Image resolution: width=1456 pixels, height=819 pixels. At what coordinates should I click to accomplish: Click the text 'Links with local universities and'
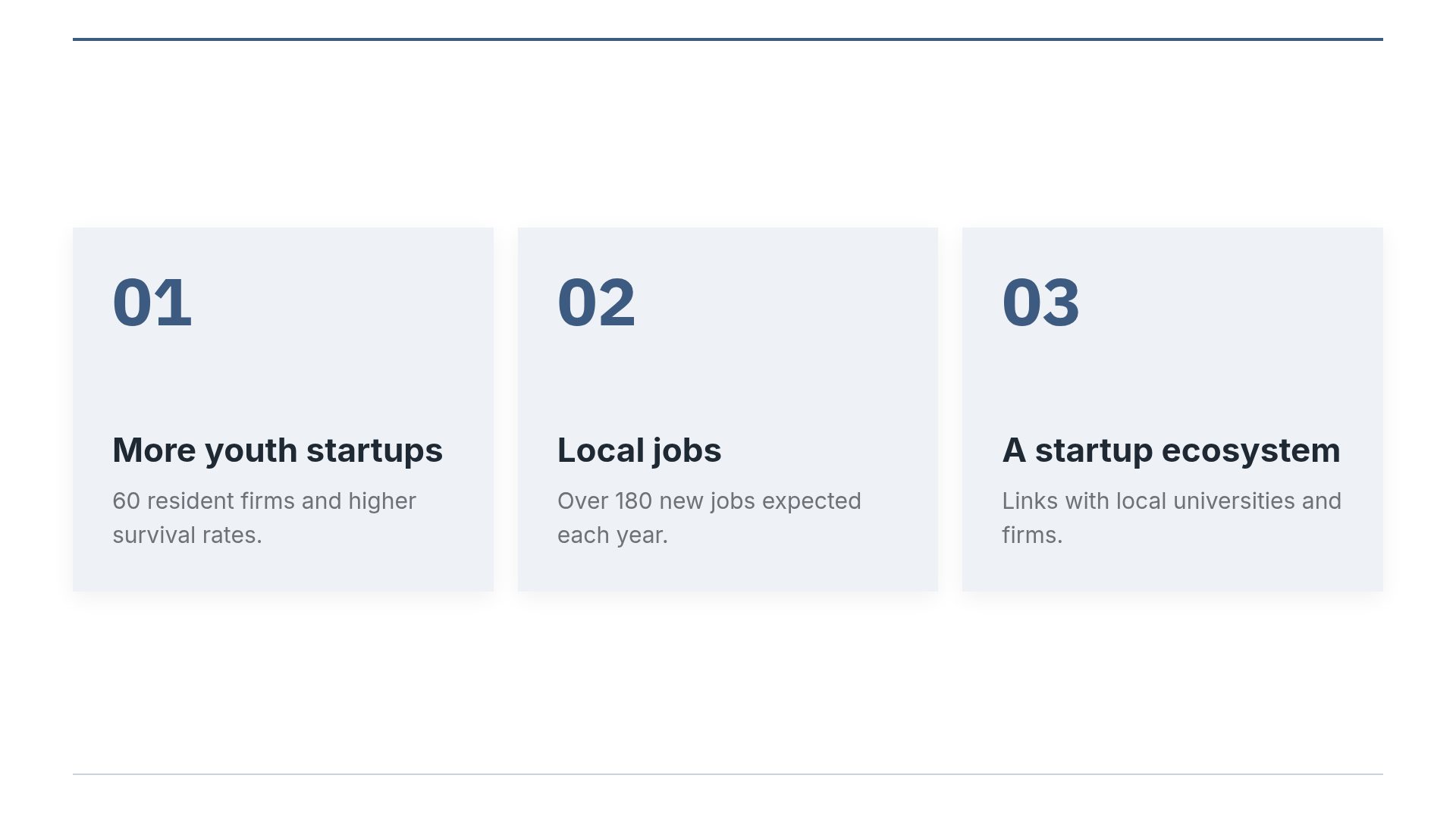[x=1172, y=501]
